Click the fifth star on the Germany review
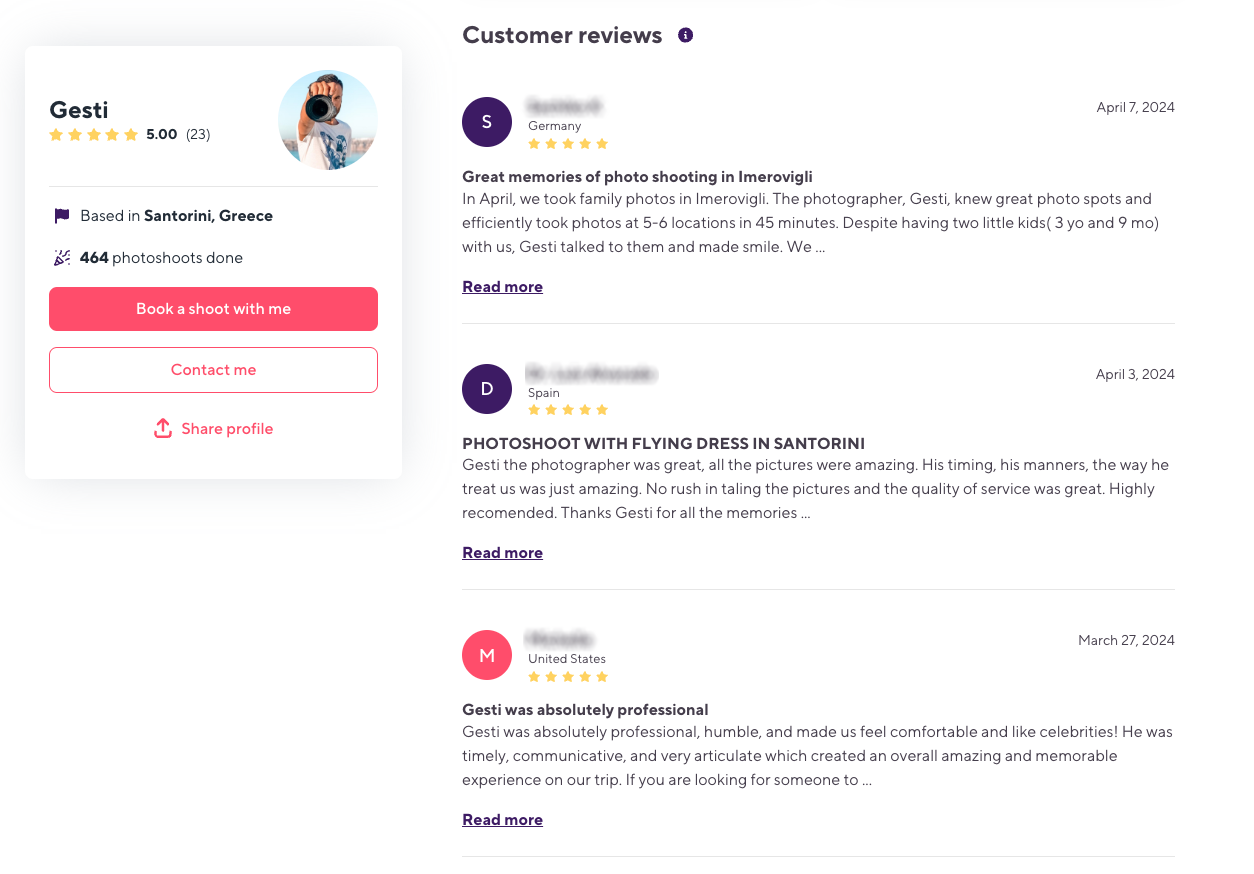The width and height of the screenshot is (1254, 874). pyautogui.click(x=602, y=143)
